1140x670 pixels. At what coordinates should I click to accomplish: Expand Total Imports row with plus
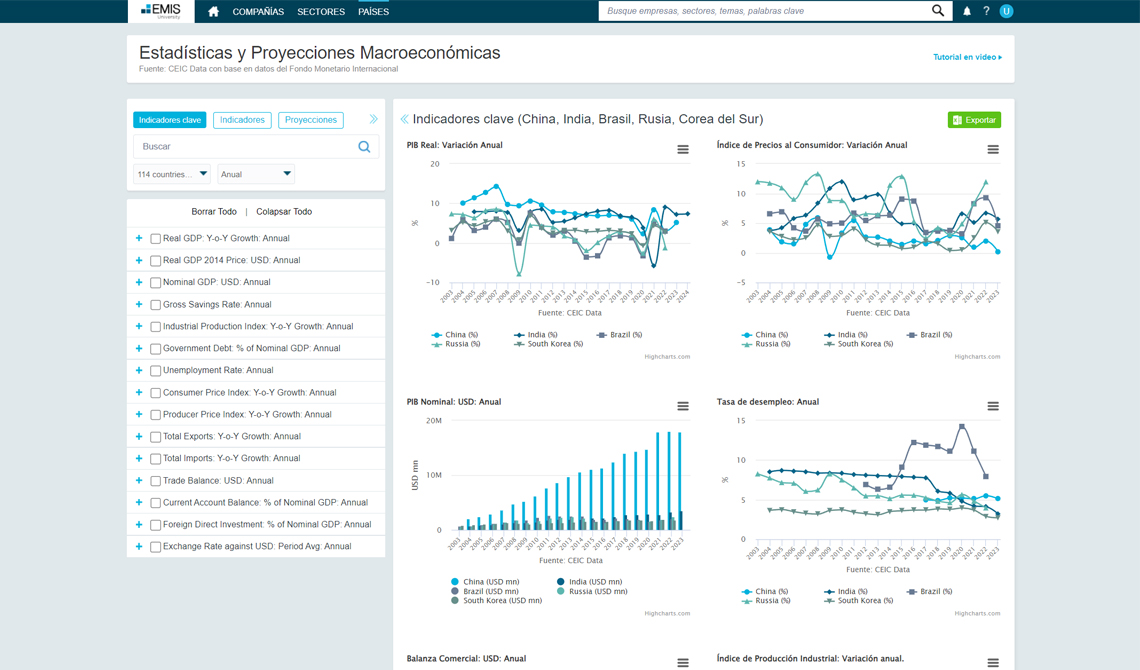pos(139,459)
